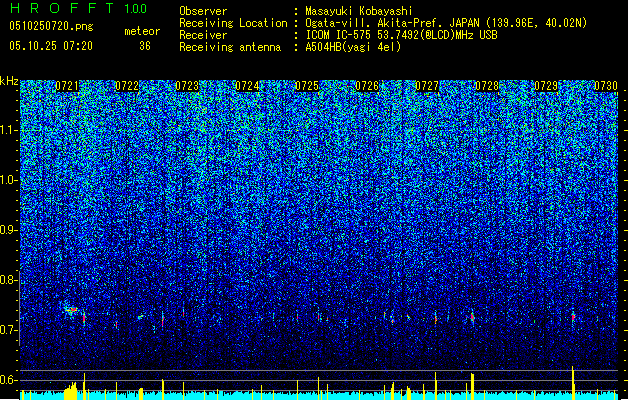The width and height of the screenshot is (629, 400).
Task: Click the meteor count 36
Action: tap(145, 46)
